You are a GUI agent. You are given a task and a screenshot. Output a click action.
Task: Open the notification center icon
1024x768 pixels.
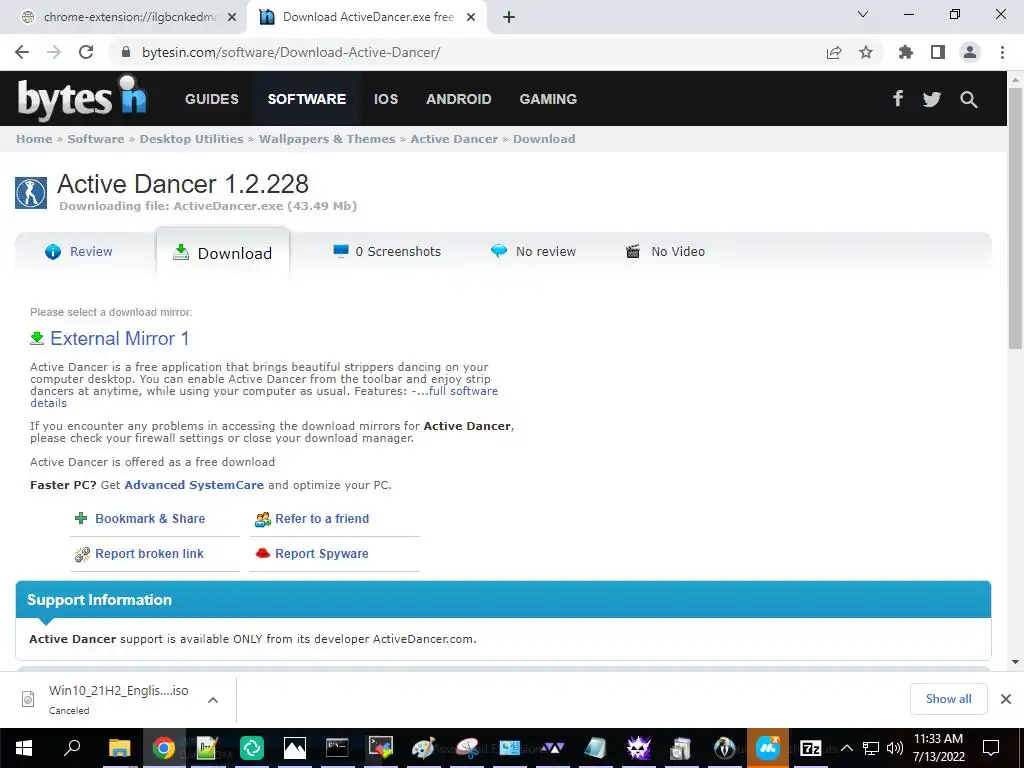(991, 748)
